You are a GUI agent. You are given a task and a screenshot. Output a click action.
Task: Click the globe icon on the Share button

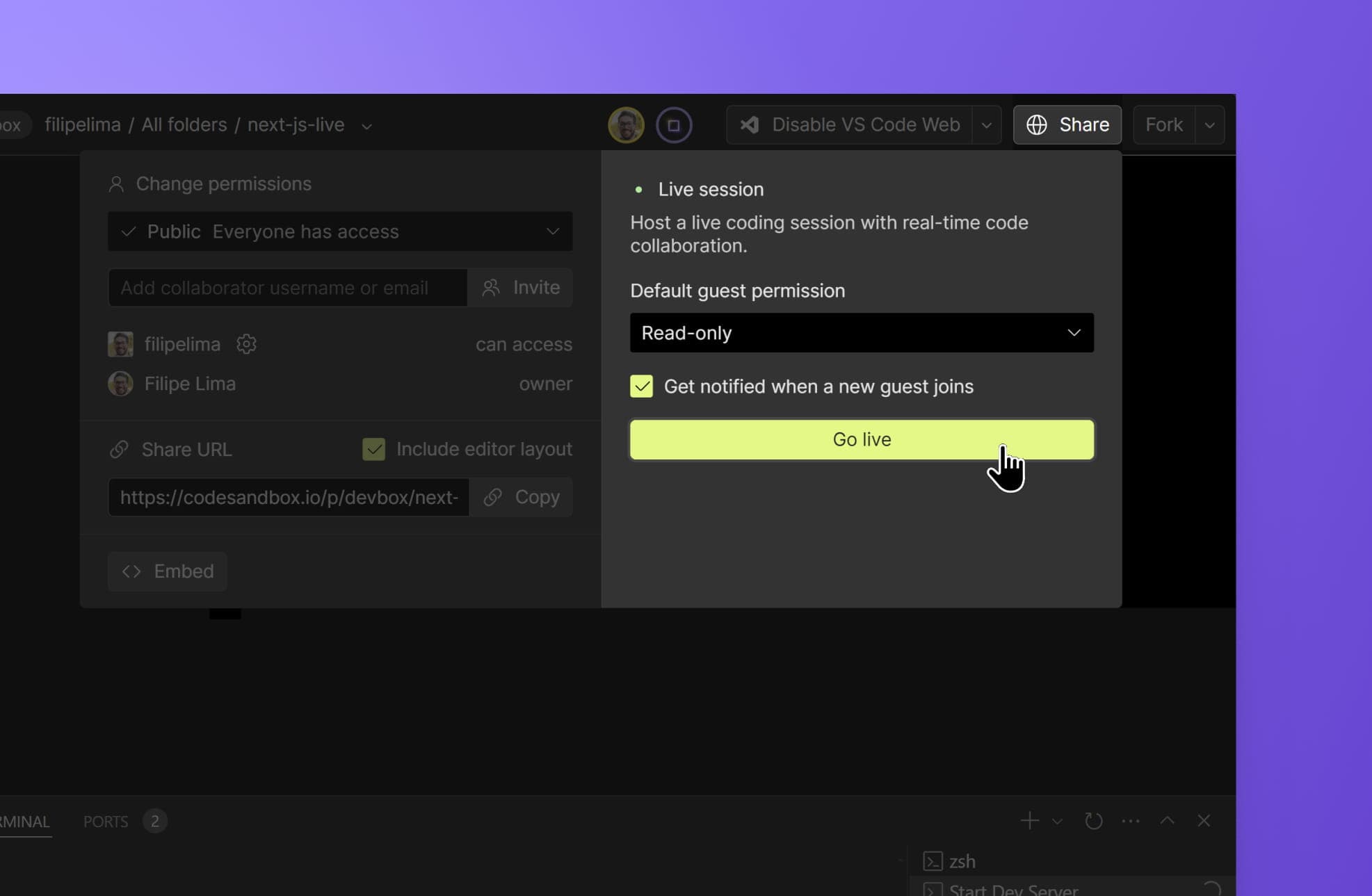[x=1037, y=124]
